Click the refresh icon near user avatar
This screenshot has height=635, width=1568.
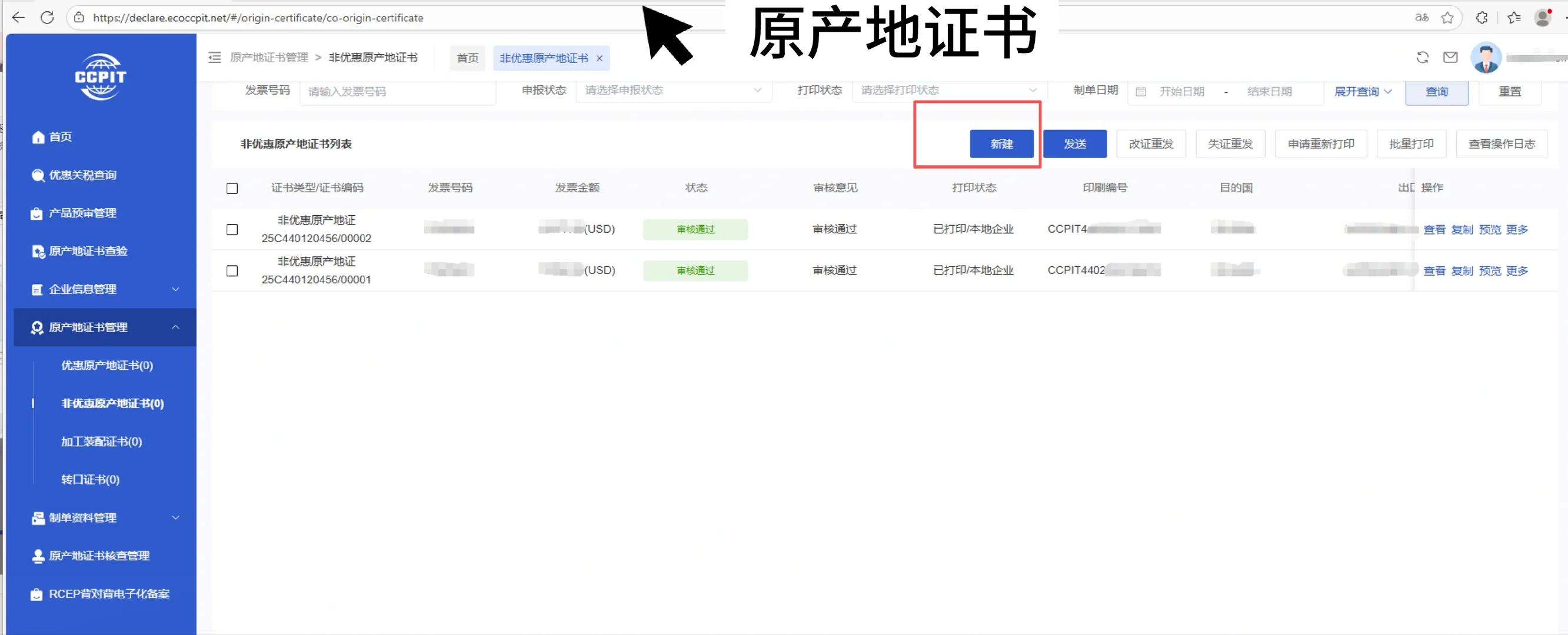[x=1423, y=56]
